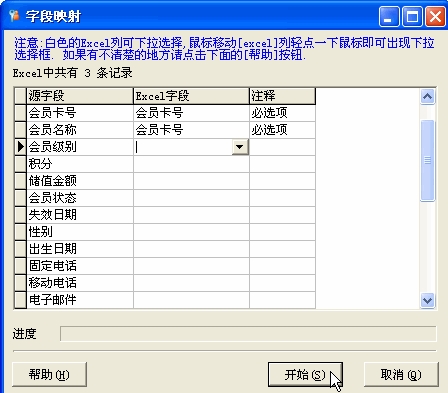Select the 会员状态 source field cell

point(80,198)
